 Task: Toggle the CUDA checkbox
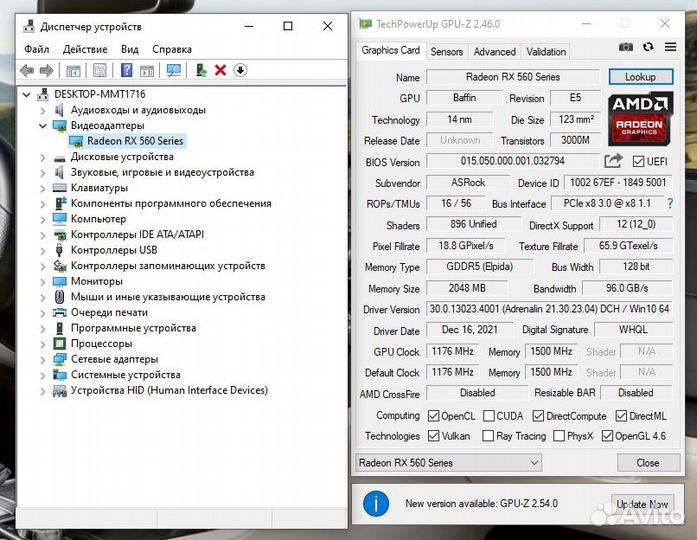pos(489,416)
